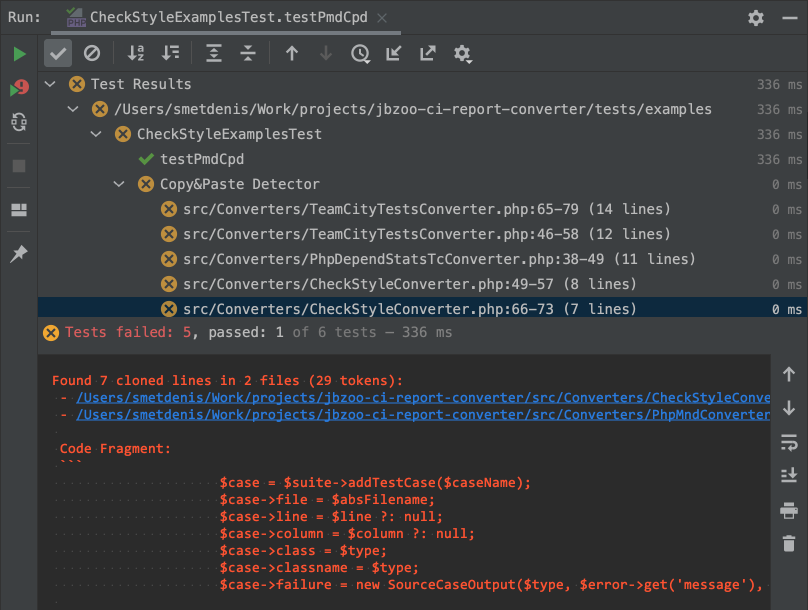
Task: Hide the Run tool window
Action: (x=789, y=18)
